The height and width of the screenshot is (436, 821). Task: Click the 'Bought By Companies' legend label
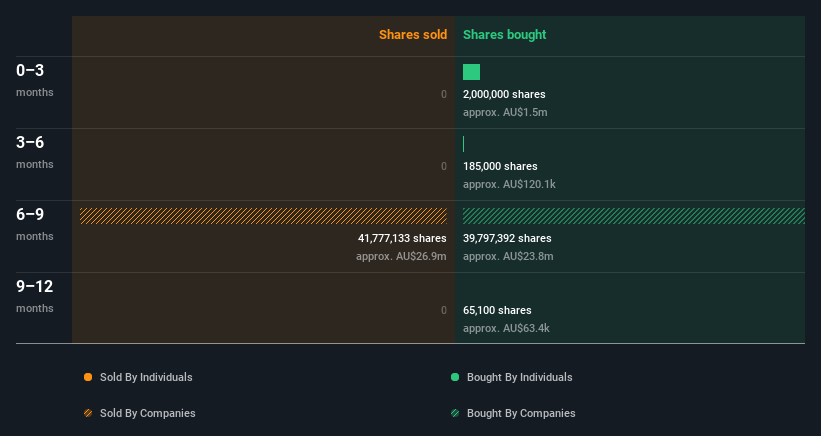click(521, 413)
